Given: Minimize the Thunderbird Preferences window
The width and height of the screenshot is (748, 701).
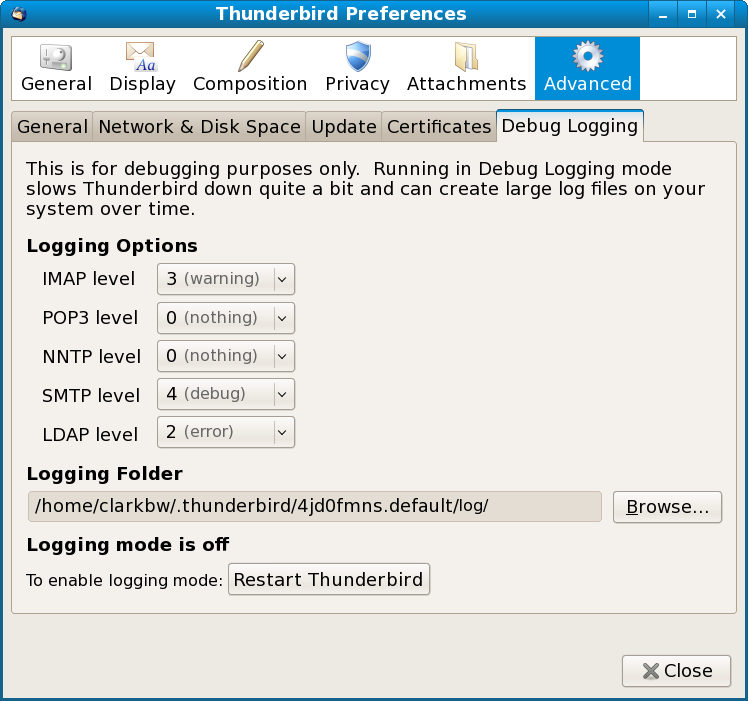Looking at the screenshot, I should pos(663,14).
